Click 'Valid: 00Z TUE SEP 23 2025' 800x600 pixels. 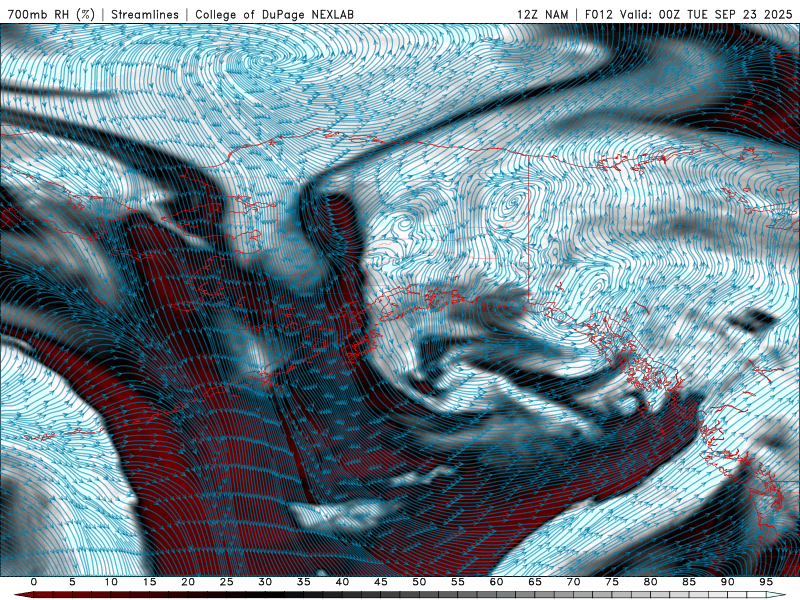coord(706,14)
